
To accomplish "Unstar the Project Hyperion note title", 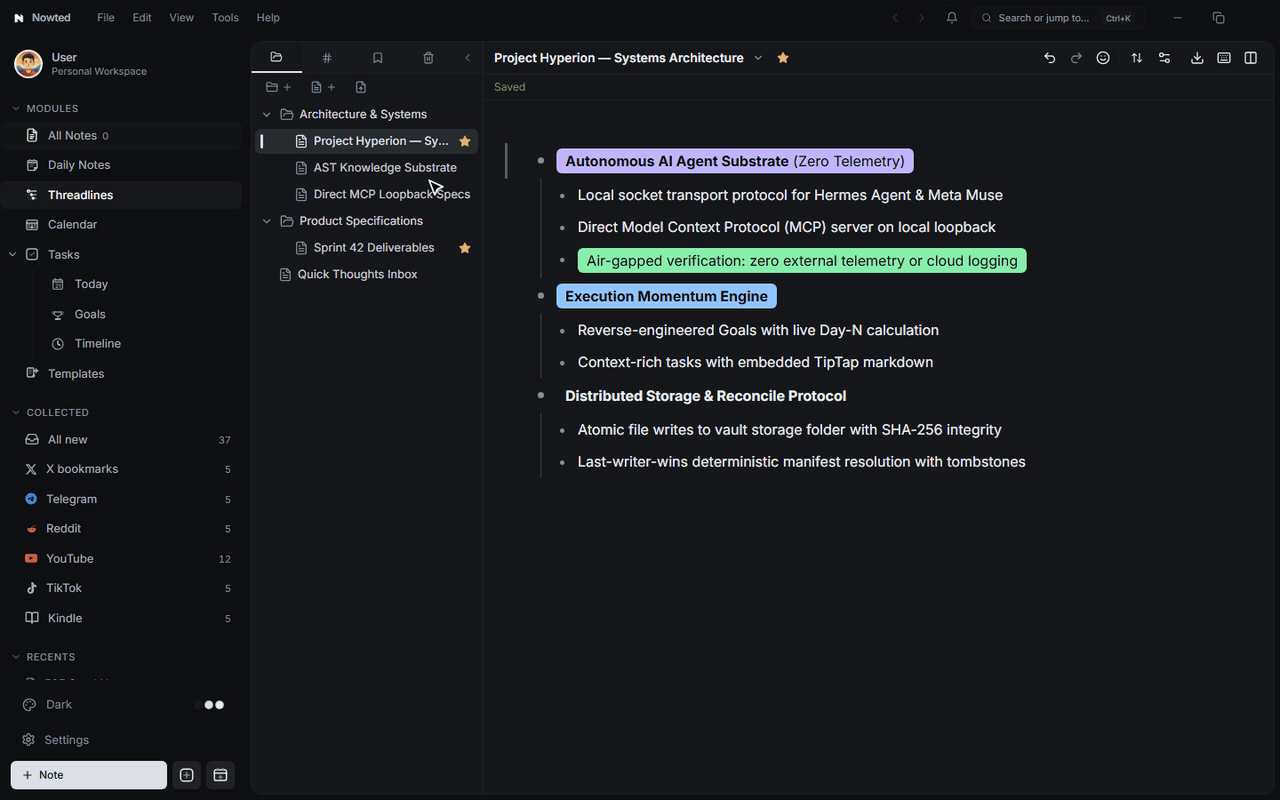I will click(783, 58).
